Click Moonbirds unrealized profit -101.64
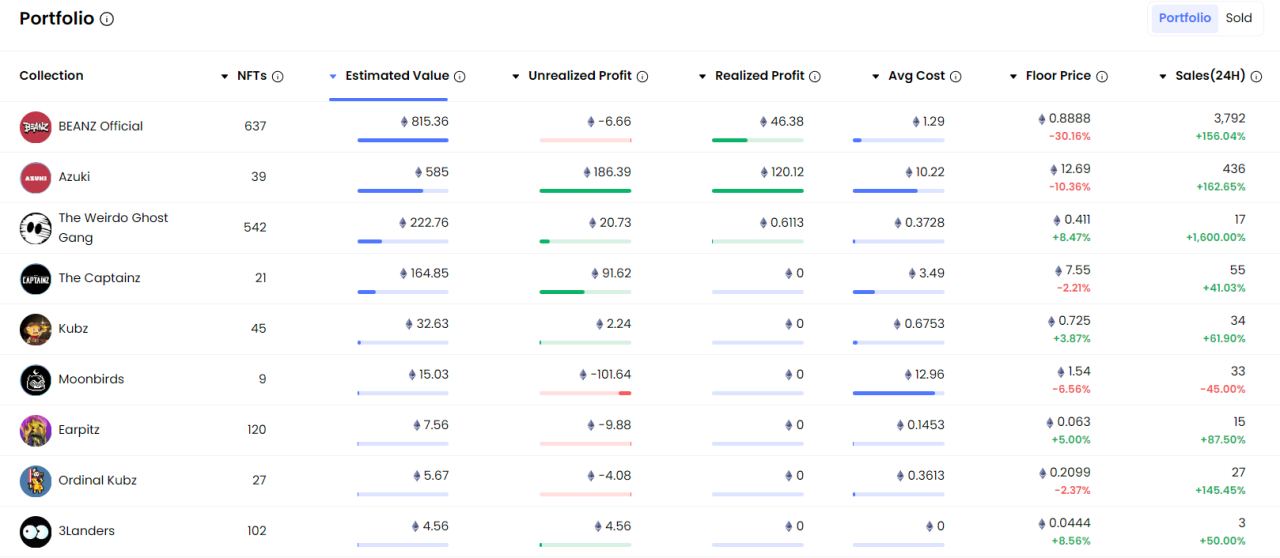 [604, 374]
